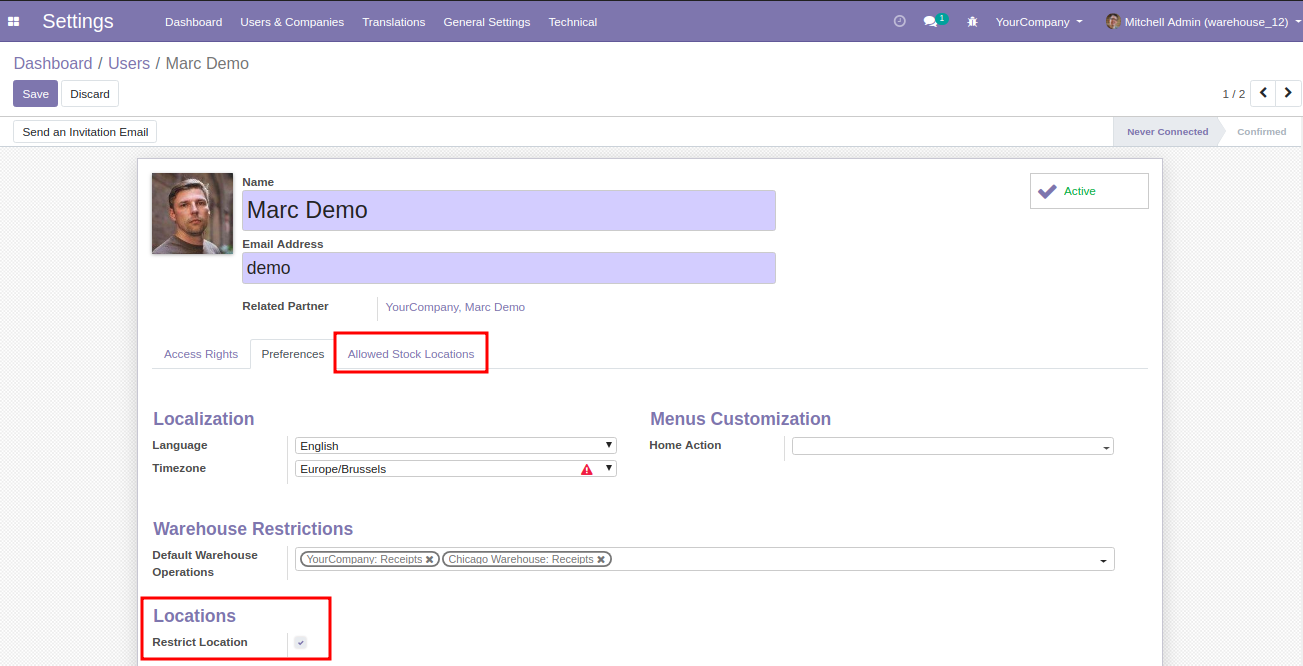Click Marc Demo's profile photo
Viewport: 1303px width, 666px height.
point(192,213)
